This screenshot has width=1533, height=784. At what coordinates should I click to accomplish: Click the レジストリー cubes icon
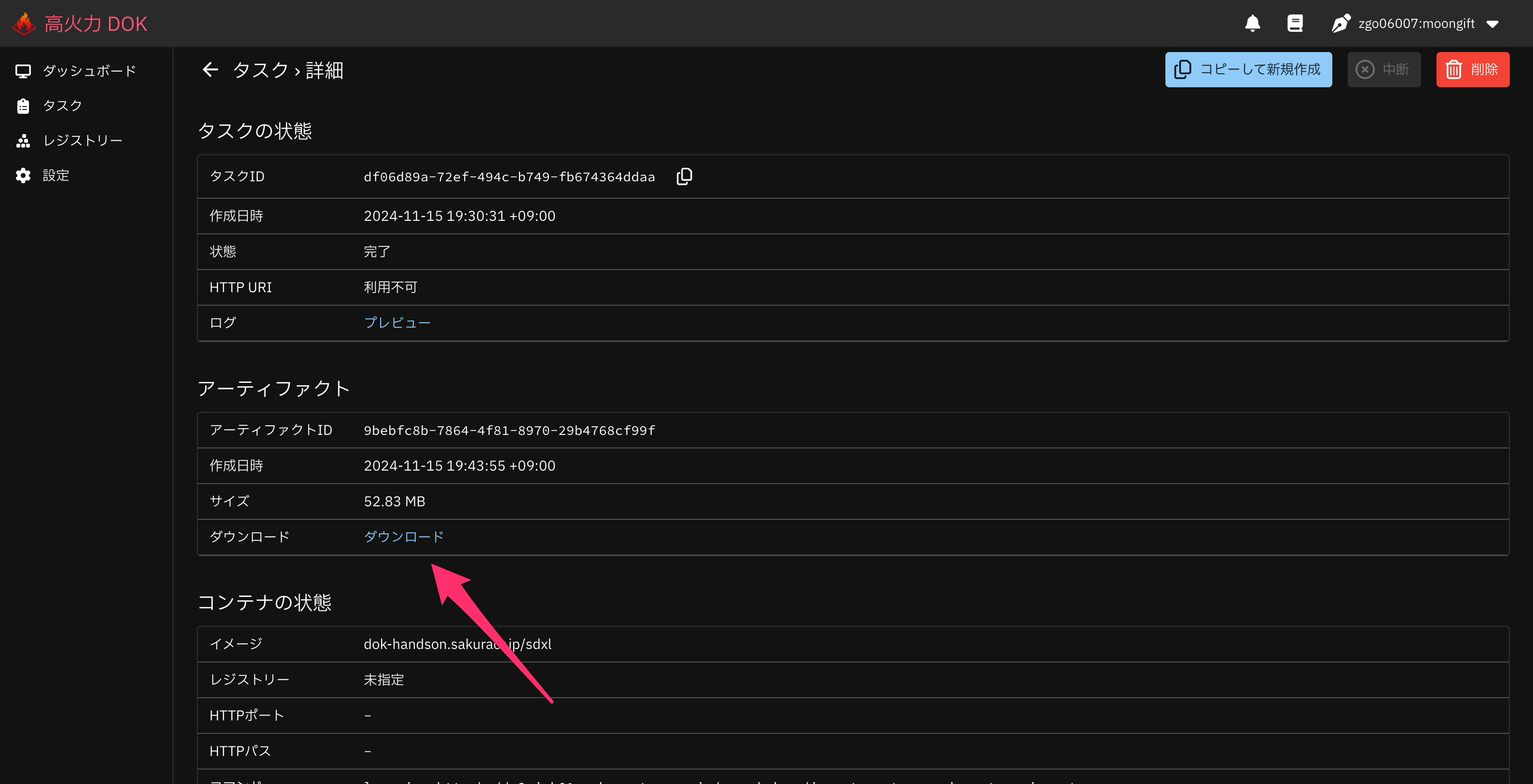pyautogui.click(x=23, y=140)
